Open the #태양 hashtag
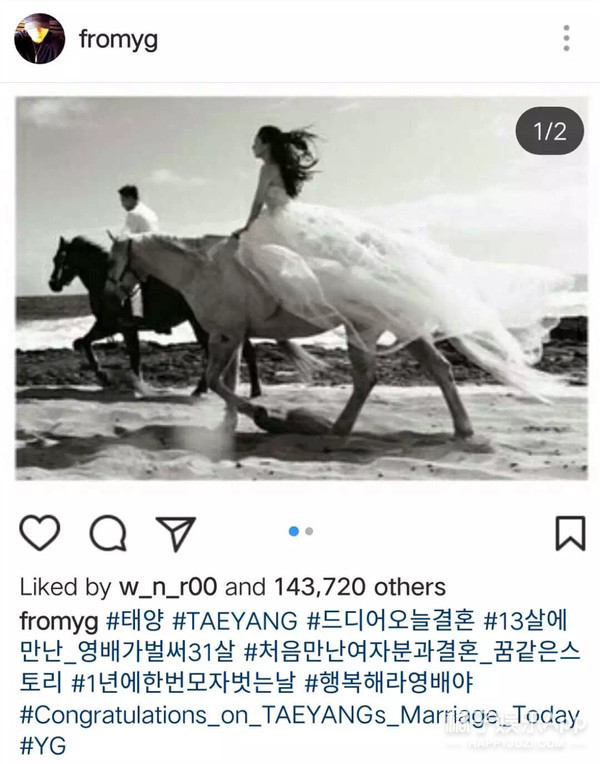 click(135, 620)
